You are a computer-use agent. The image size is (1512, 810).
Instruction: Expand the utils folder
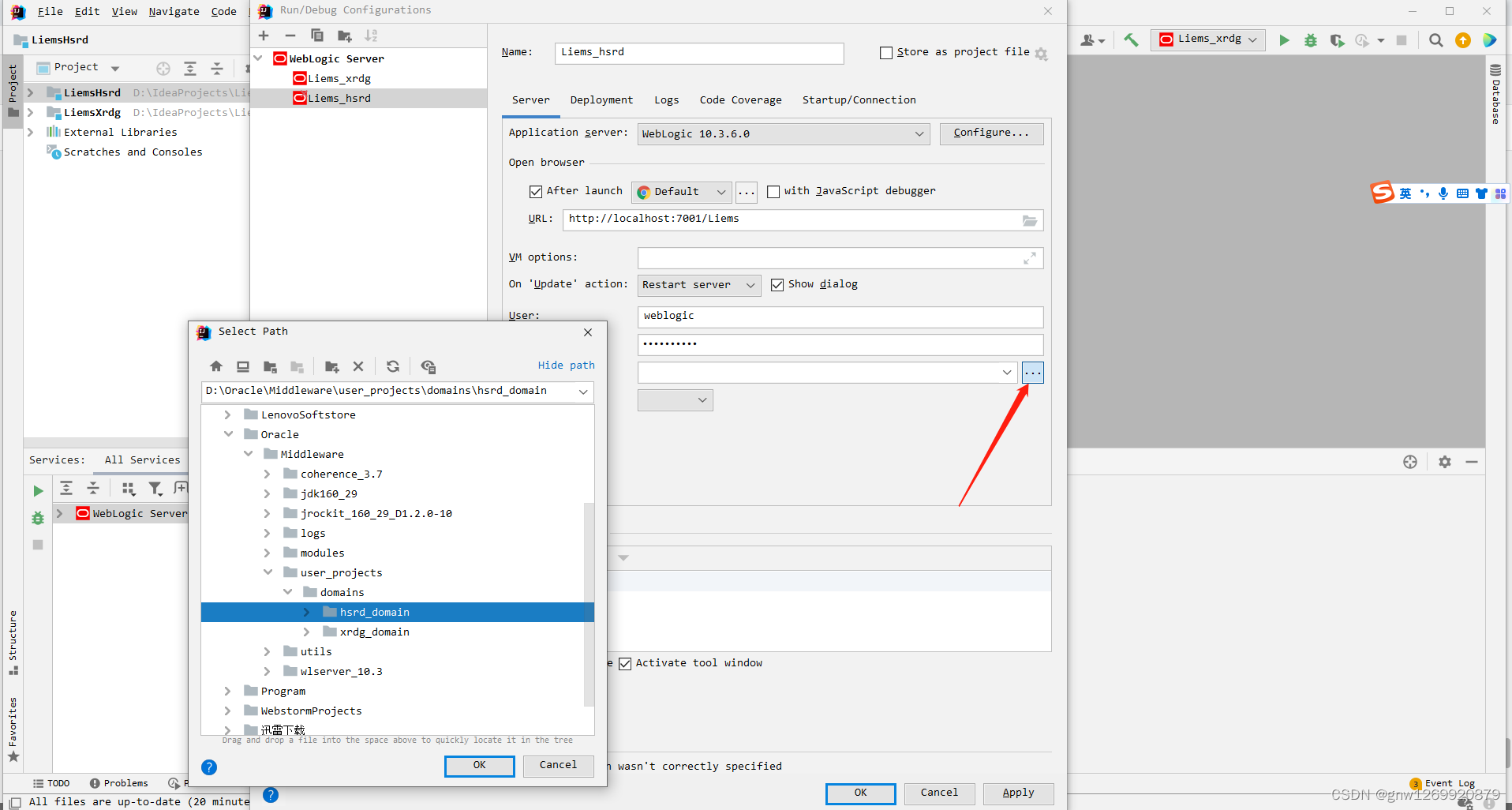coord(268,651)
